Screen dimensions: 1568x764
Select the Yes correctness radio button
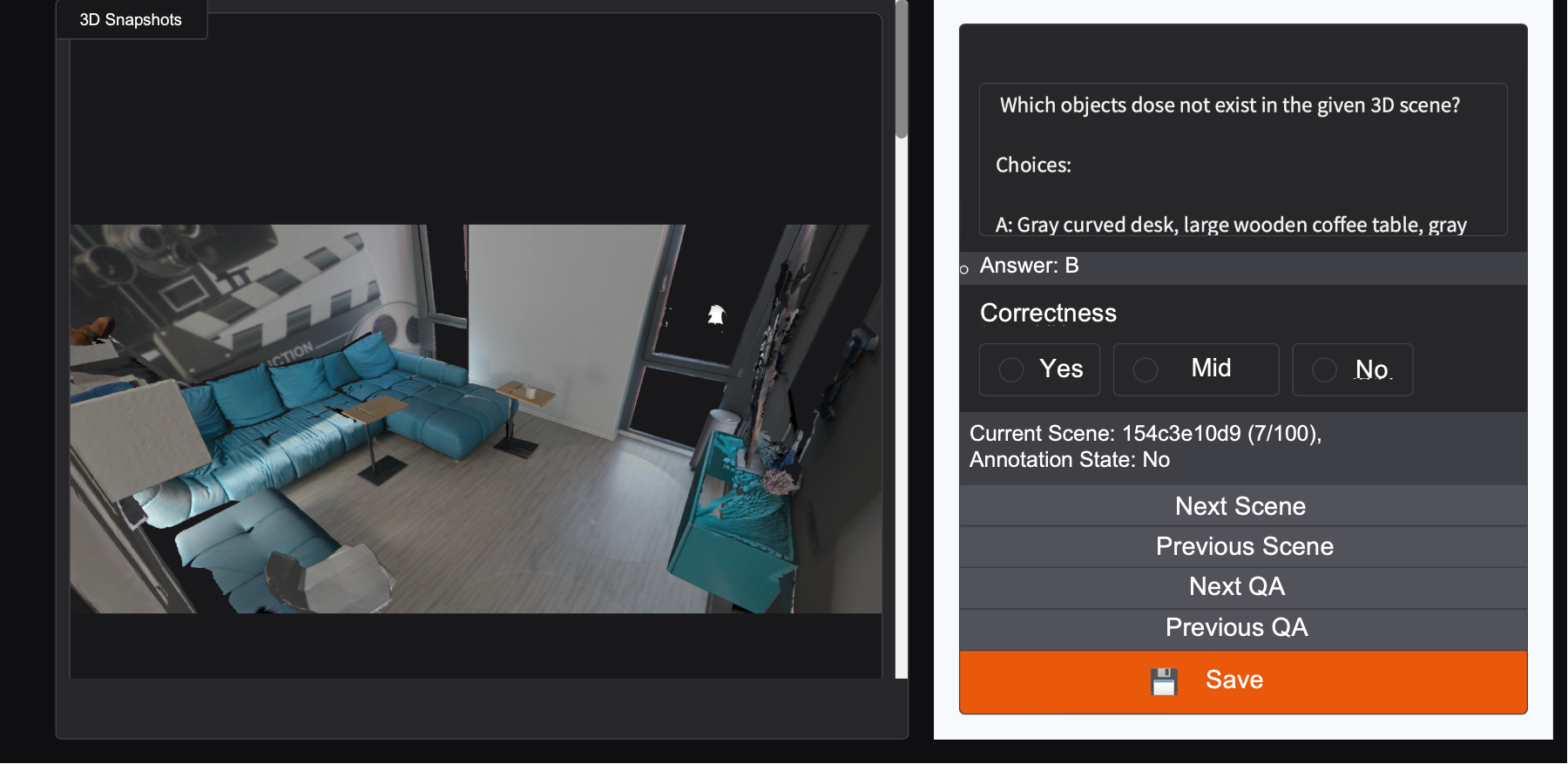[1011, 369]
